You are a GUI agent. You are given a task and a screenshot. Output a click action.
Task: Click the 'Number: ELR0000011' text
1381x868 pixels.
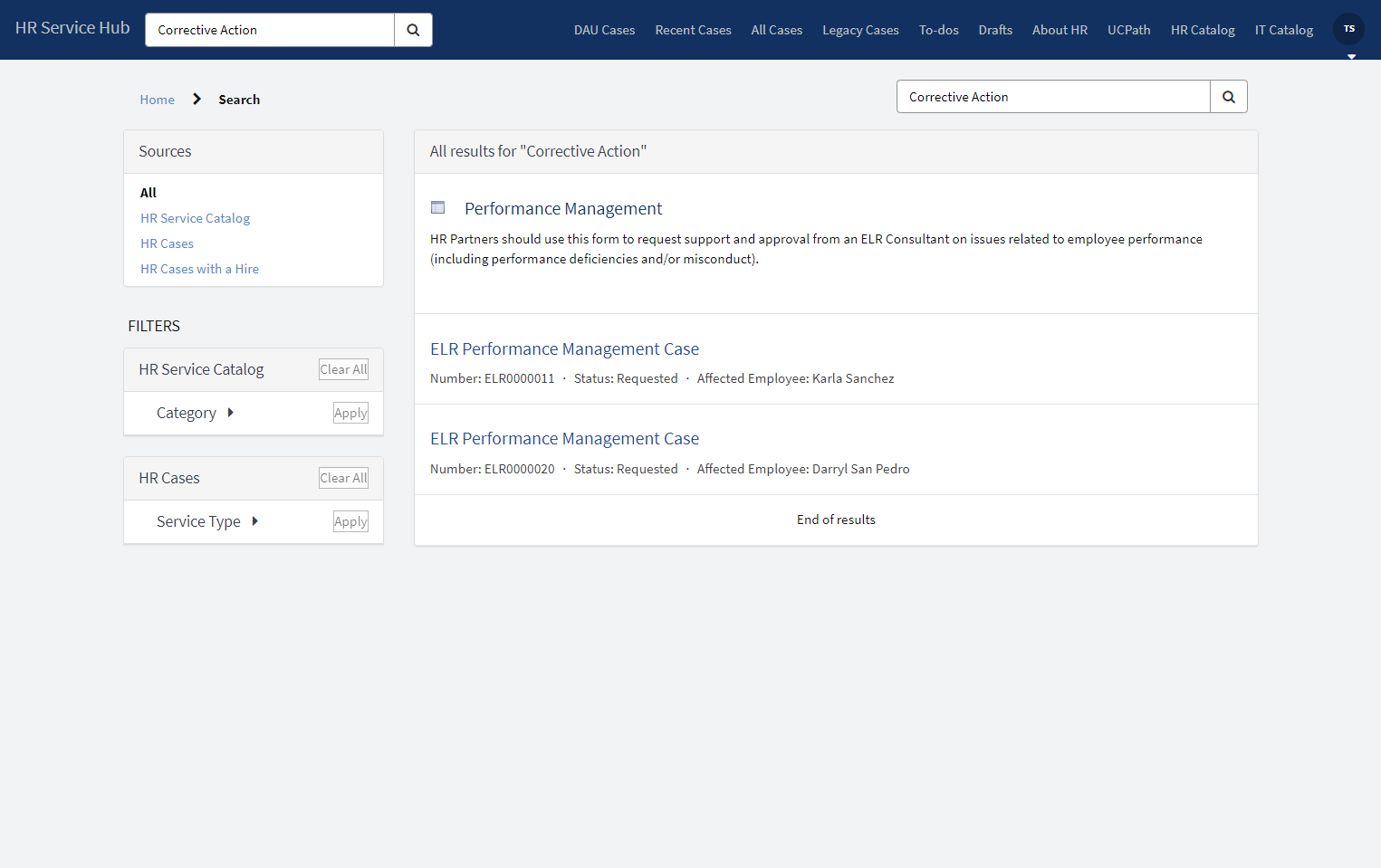pyautogui.click(x=492, y=378)
